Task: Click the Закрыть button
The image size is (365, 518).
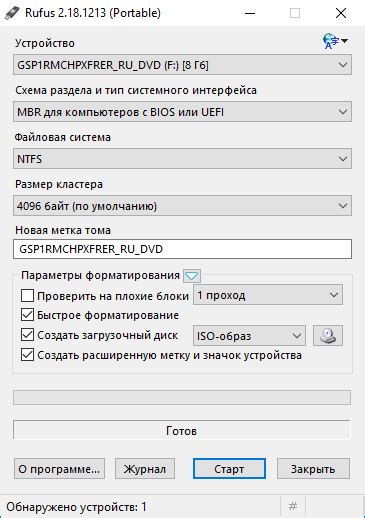Action: click(313, 469)
